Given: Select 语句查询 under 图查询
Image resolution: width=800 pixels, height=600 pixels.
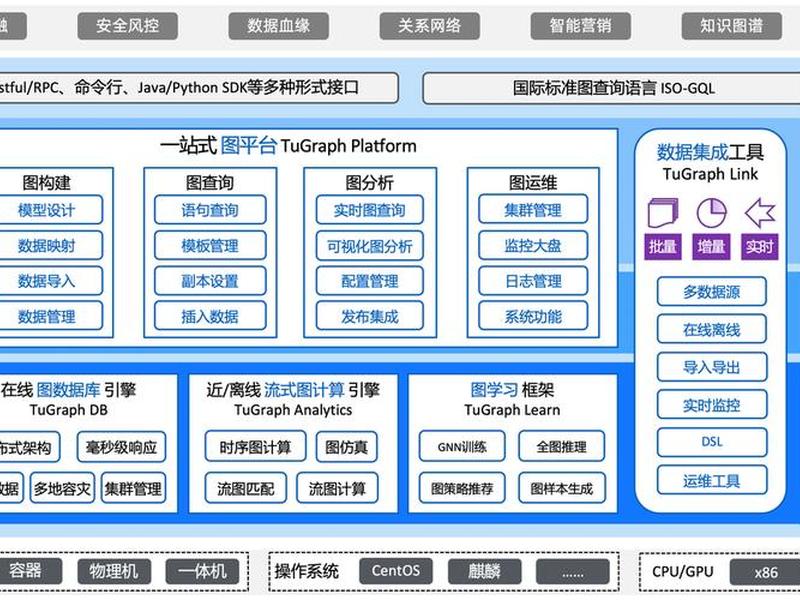Looking at the screenshot, I should tap(210, 210).
